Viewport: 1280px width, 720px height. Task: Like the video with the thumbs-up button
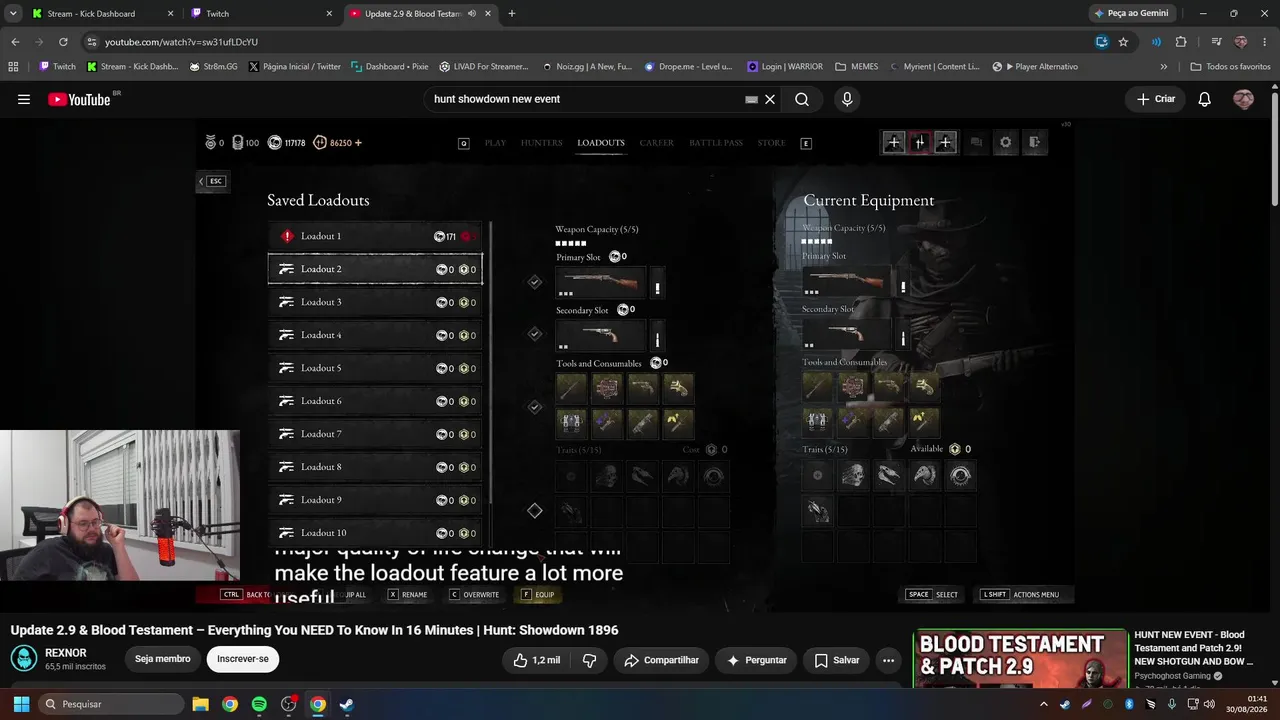[537, 660]
